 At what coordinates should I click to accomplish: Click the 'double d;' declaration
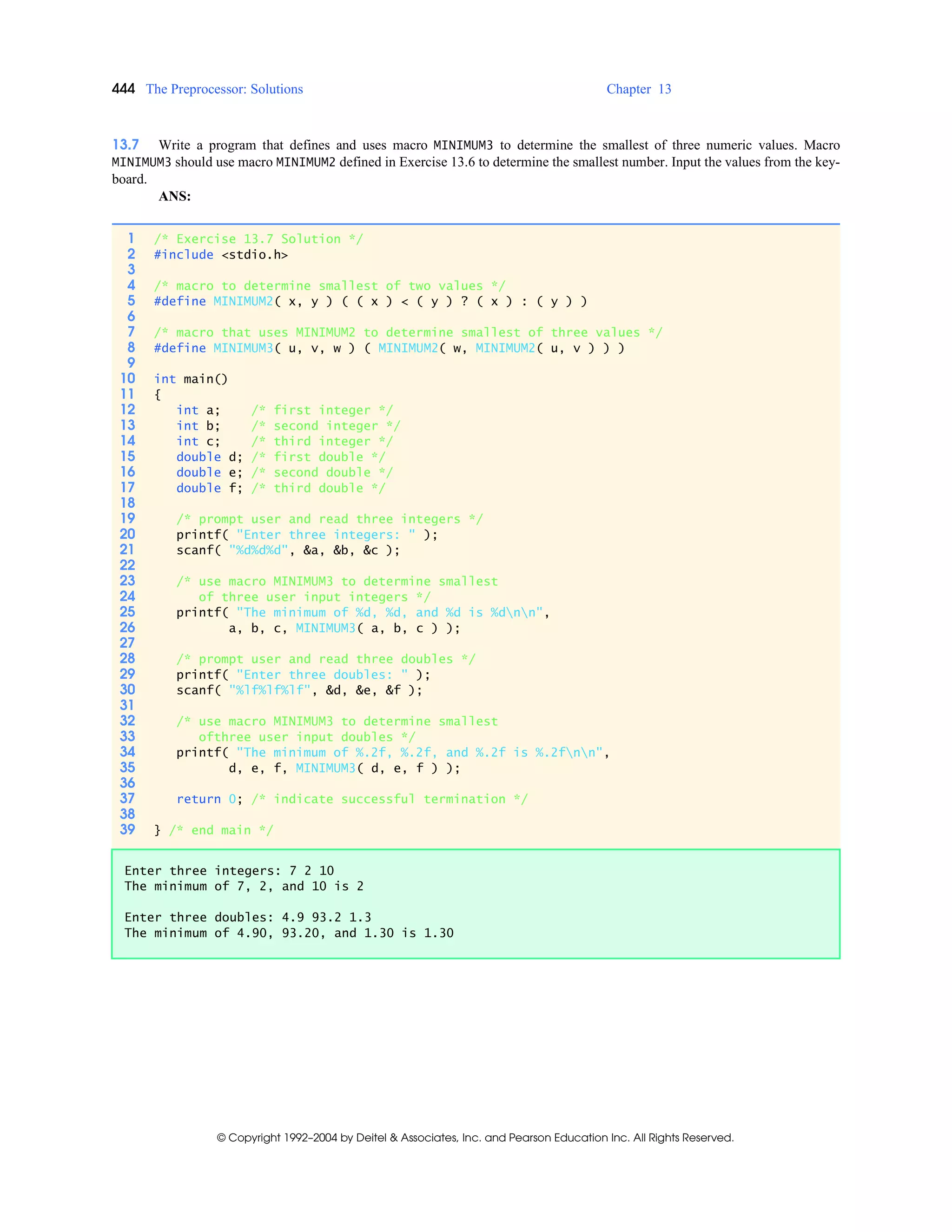[x=210, y=457]
